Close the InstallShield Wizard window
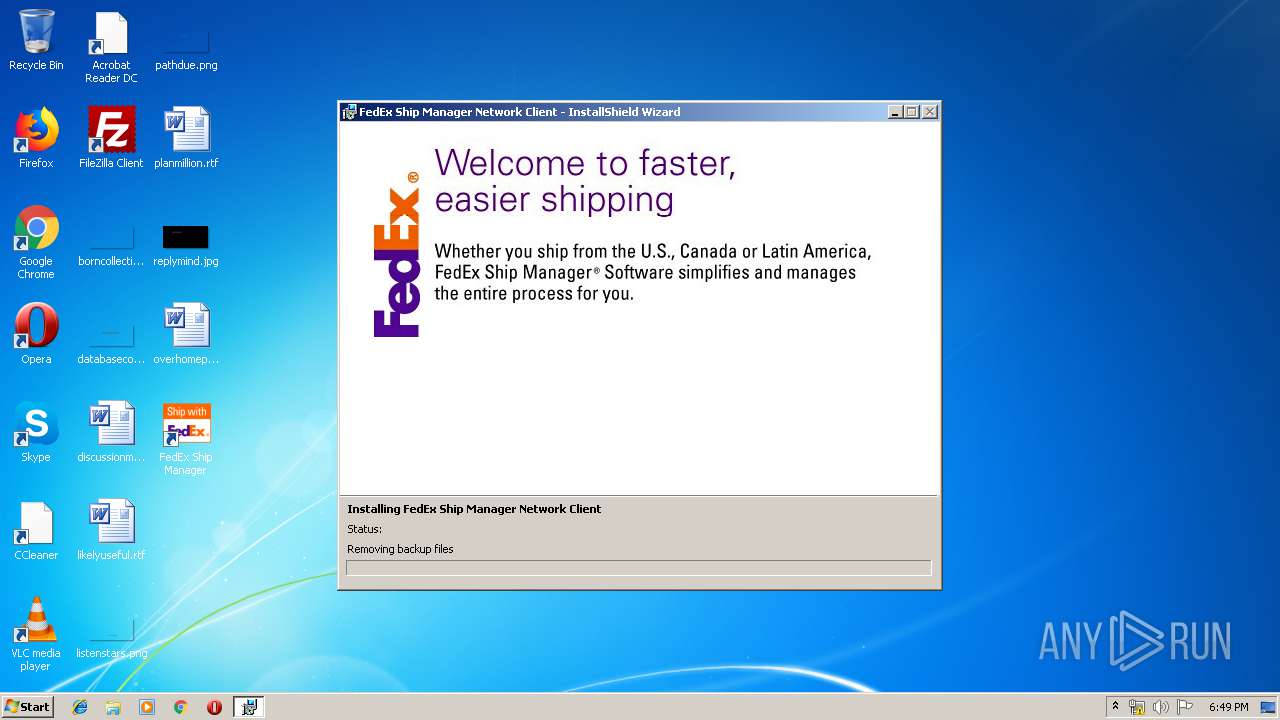This screenshot has height=720, width=1280. [930, 112]
